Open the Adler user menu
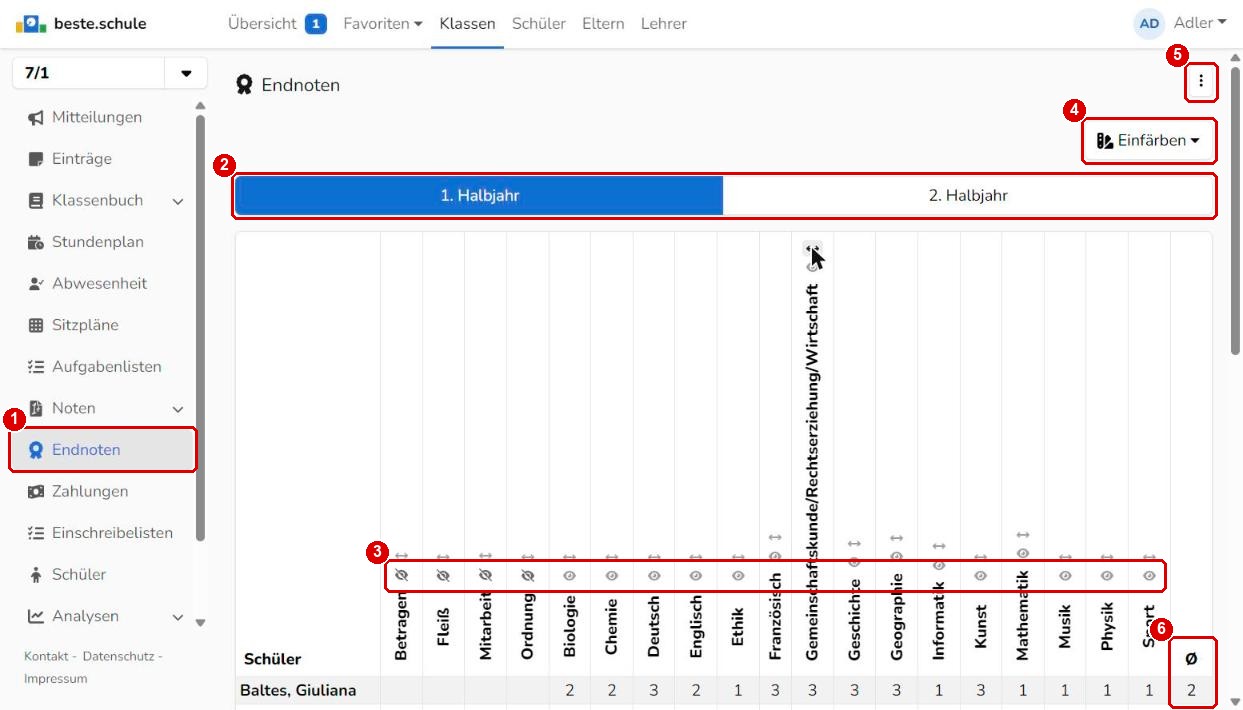Screen dimensions: 1243x710 (1200, 23)
